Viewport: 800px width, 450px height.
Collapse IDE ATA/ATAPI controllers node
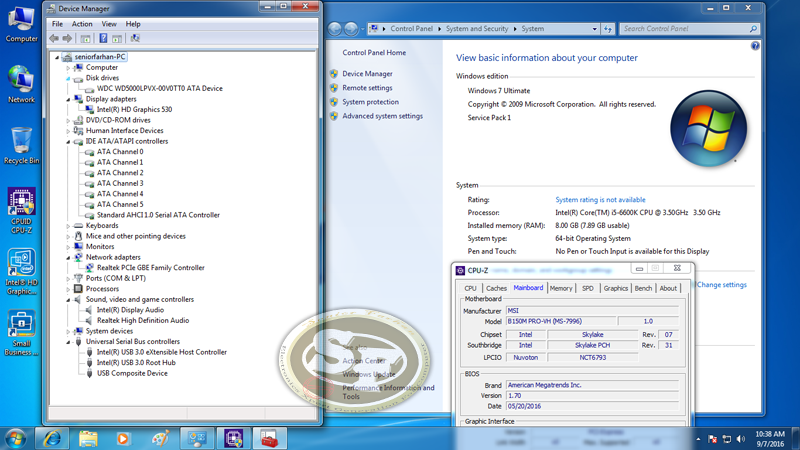tap(68, 142)
